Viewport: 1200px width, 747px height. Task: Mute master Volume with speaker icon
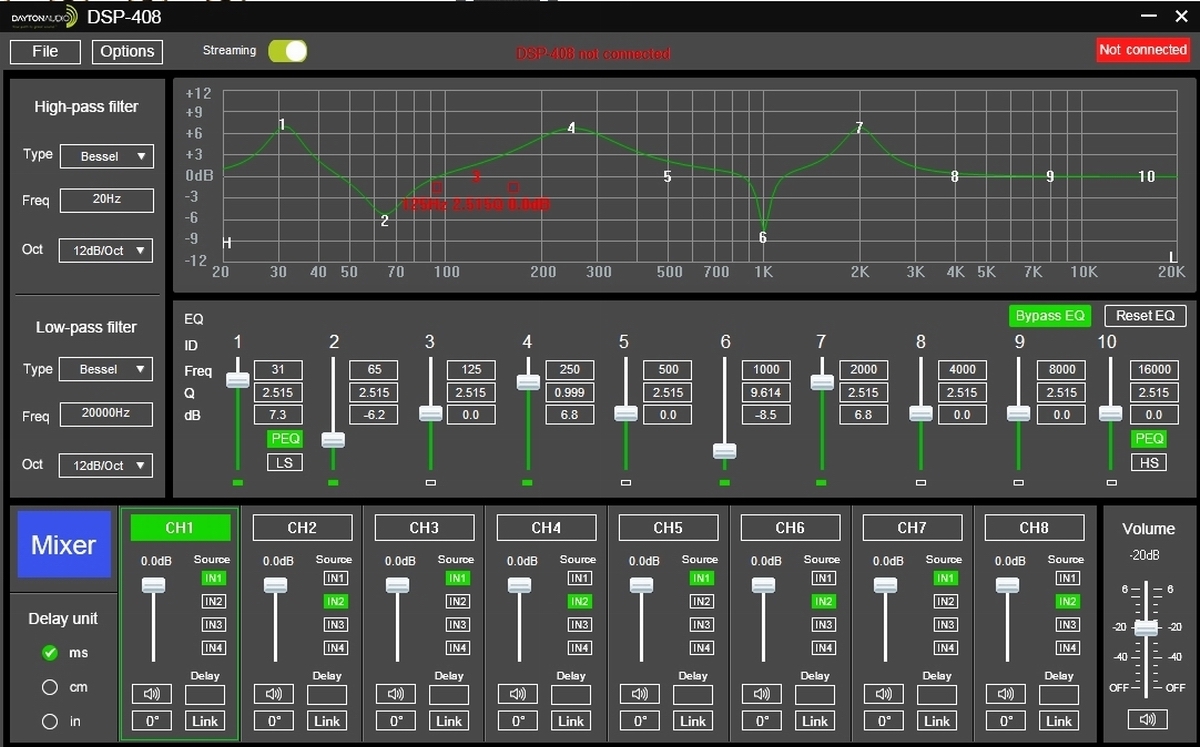pos(1147,719)
